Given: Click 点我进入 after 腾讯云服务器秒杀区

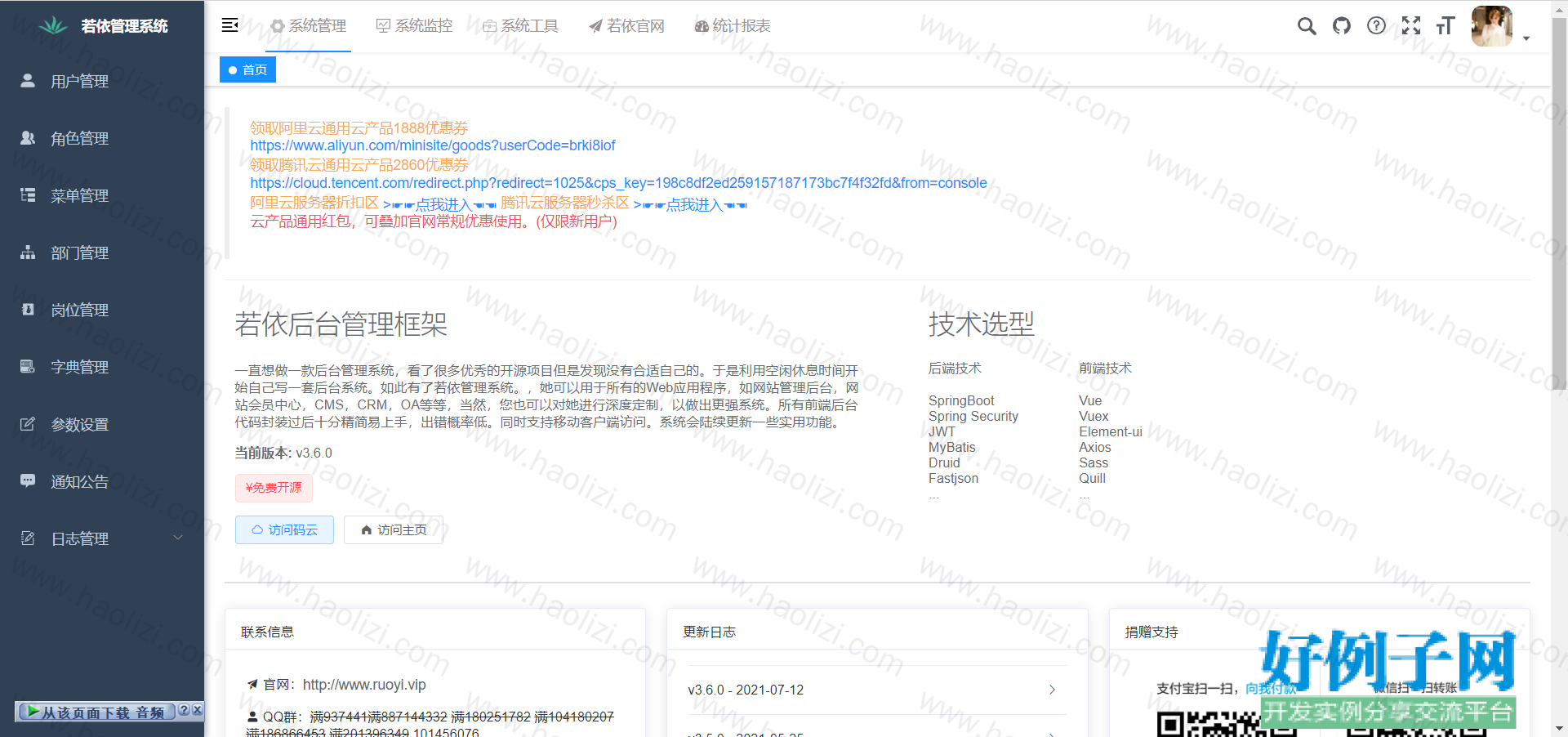Looking at the screenshot, I should [690, 203].
